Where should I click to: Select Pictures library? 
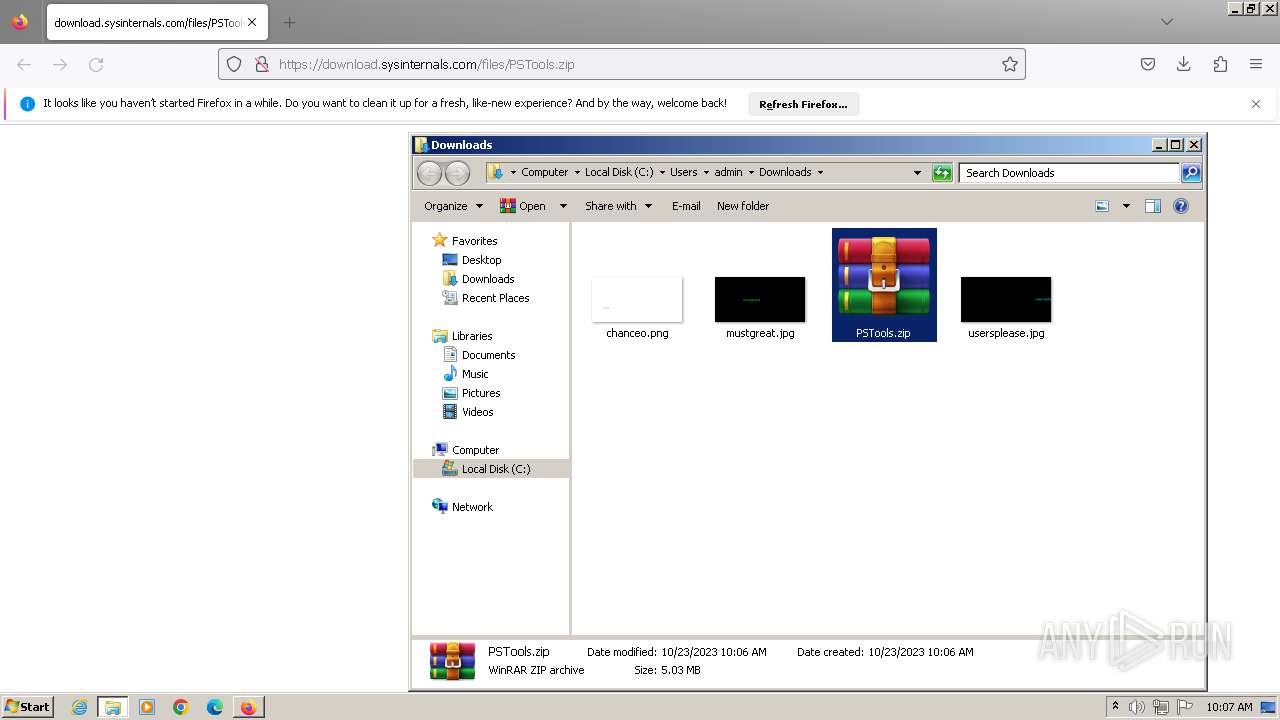click(x=481, y=393)
